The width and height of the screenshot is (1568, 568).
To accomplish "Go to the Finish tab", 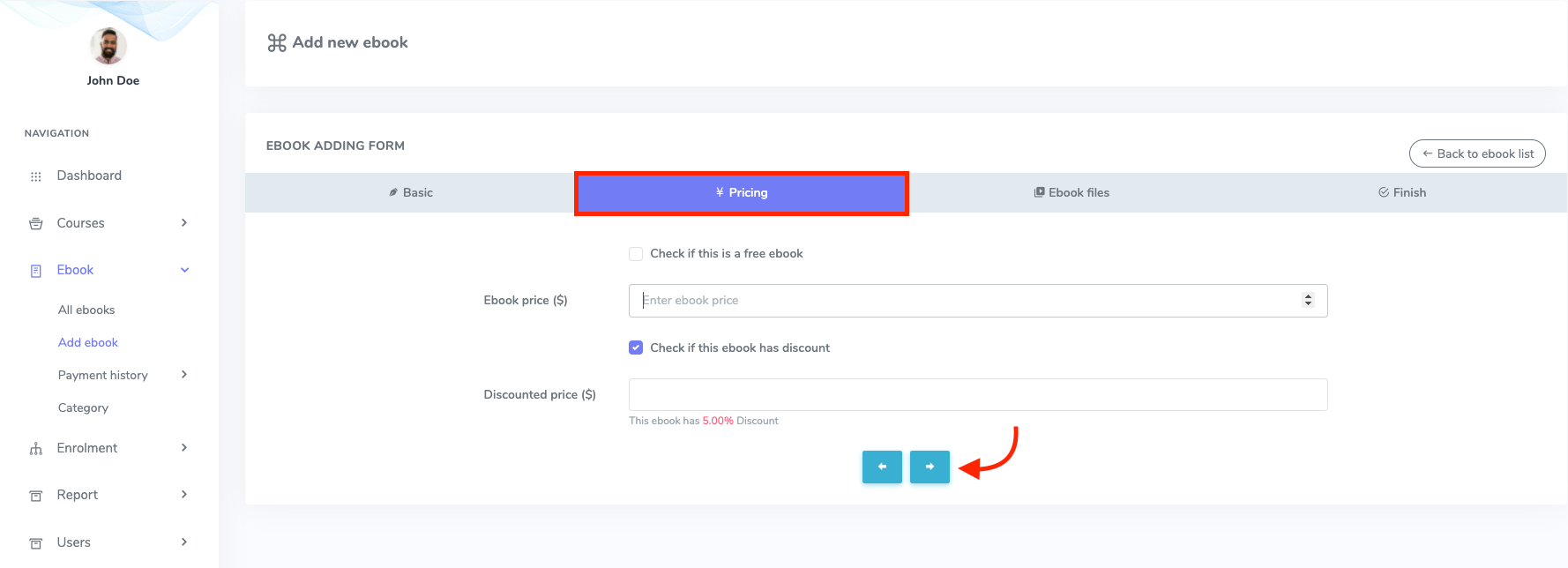I will click(1402, 192).
